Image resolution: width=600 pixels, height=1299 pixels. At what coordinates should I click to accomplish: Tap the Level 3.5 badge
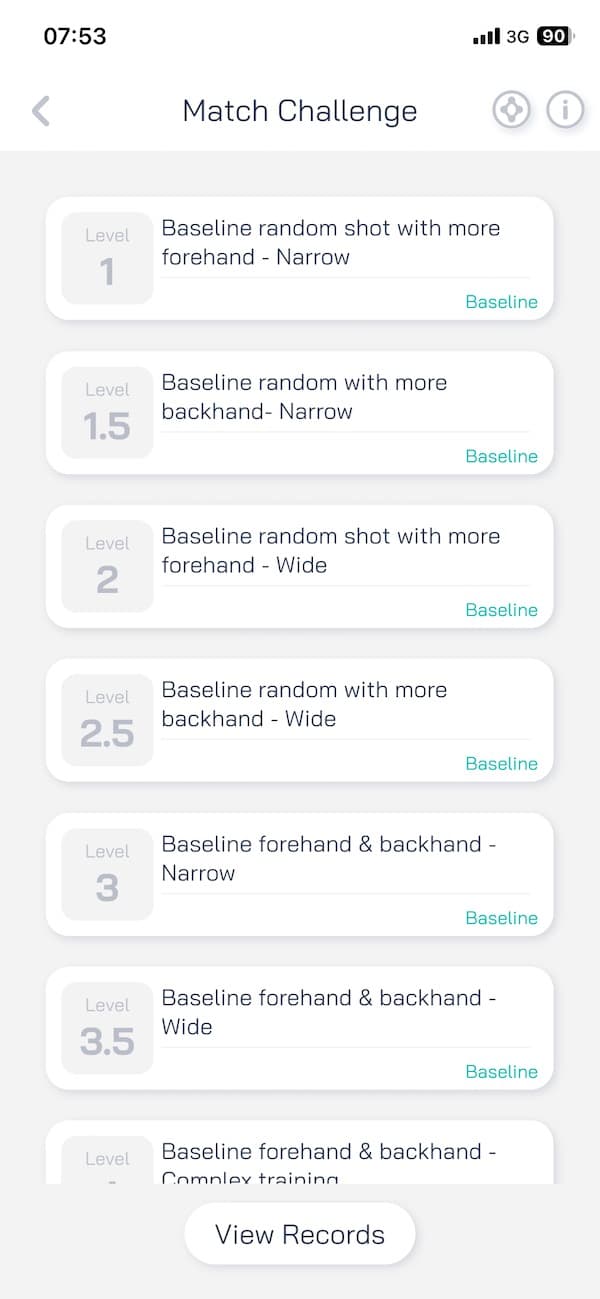pyautogui.click(x=107, y=1028)
